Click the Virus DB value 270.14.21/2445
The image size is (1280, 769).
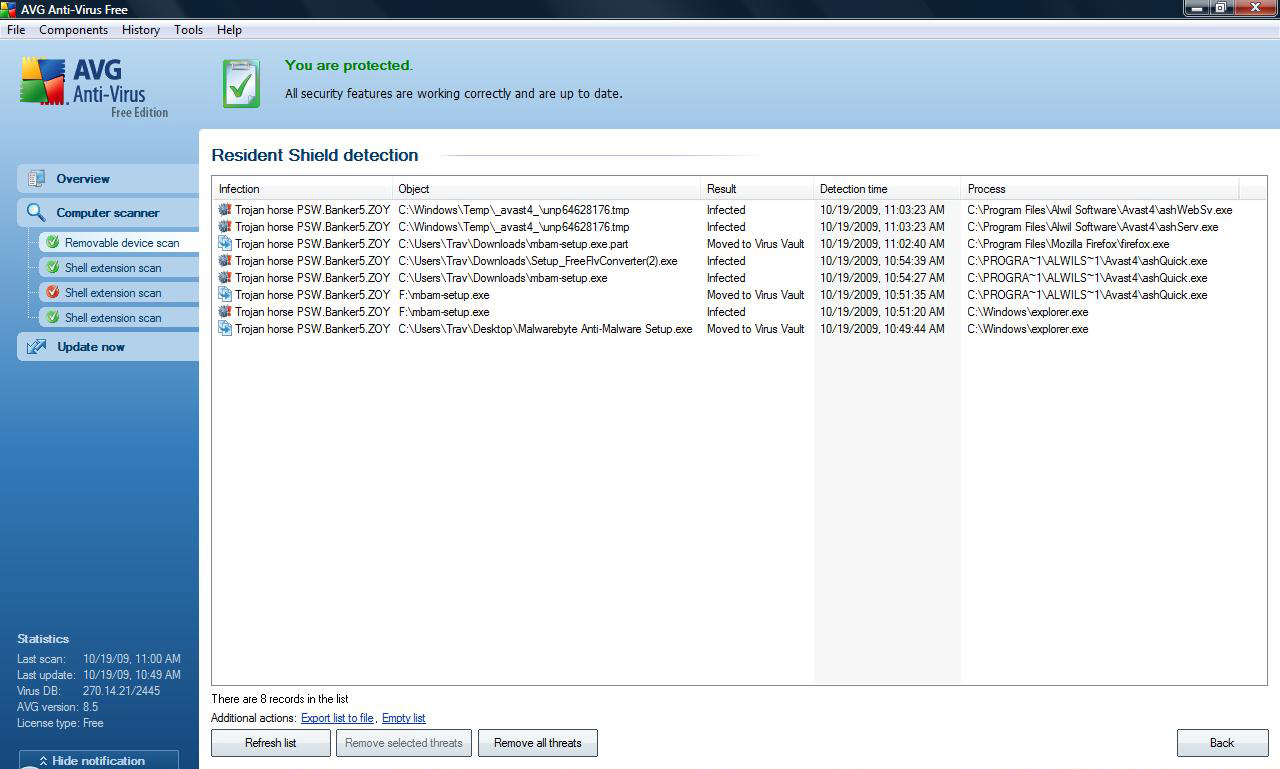click(x=123, y=691)
